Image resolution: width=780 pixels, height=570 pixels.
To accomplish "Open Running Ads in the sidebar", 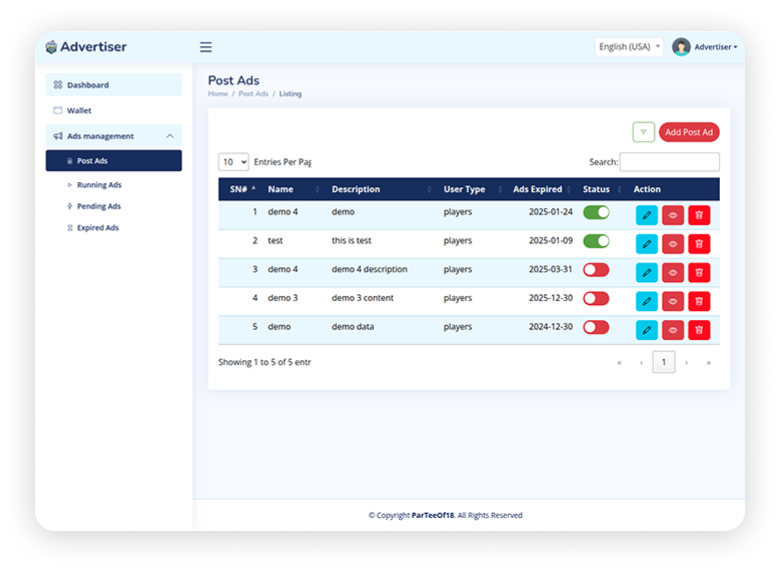I will pos(99,185).
